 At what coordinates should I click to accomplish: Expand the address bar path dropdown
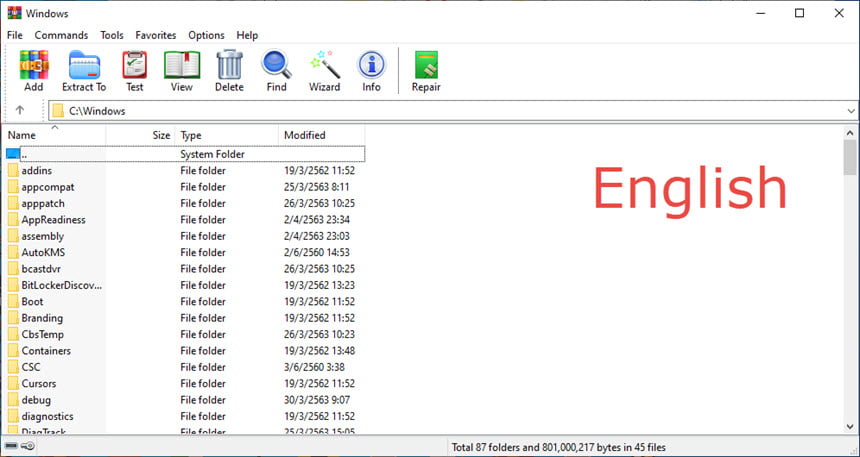point(851,111)
